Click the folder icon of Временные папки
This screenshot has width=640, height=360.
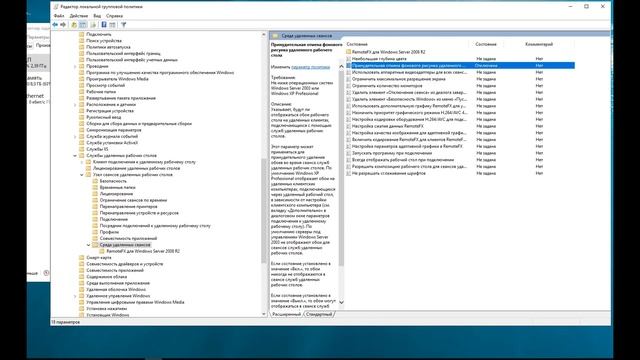(x=95, y=187)
